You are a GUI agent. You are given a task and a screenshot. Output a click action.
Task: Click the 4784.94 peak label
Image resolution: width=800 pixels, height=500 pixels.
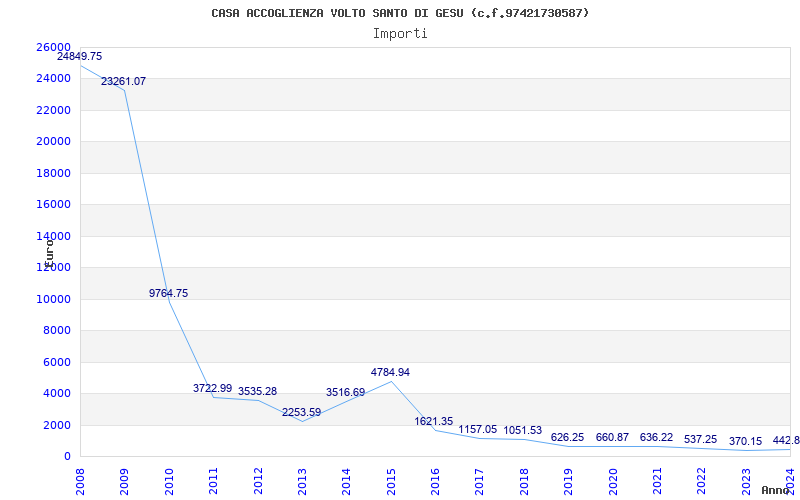pos(390,372)
